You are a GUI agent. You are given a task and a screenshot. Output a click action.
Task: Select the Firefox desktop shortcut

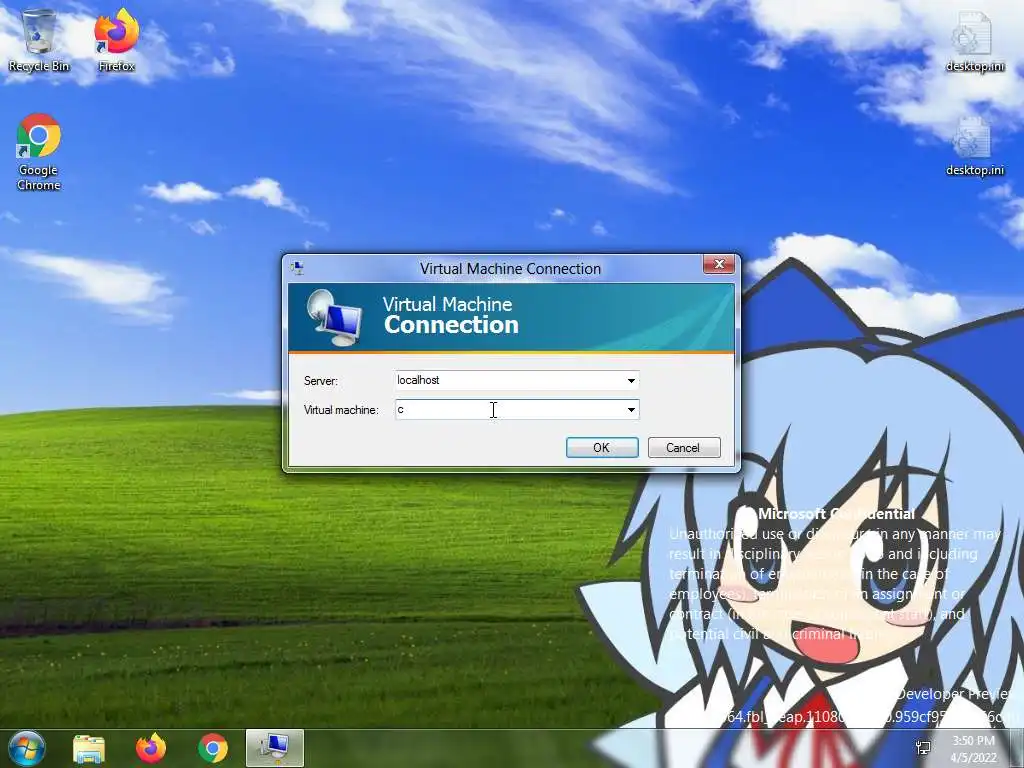click(x=116, y=40)
